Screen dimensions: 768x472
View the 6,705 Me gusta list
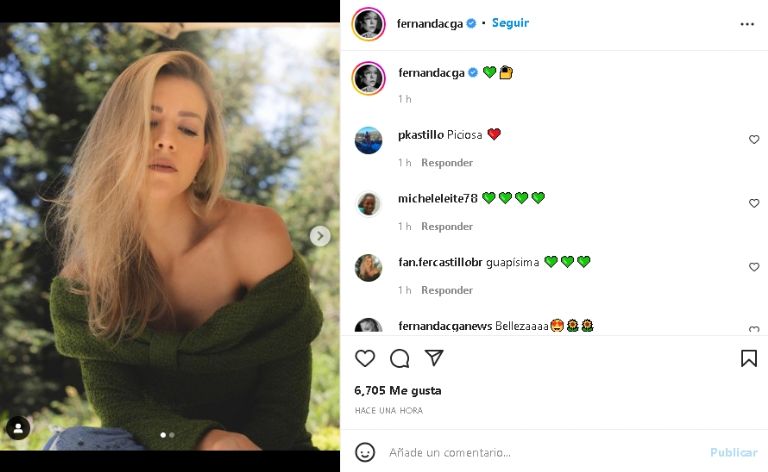[x=397, y=391]
